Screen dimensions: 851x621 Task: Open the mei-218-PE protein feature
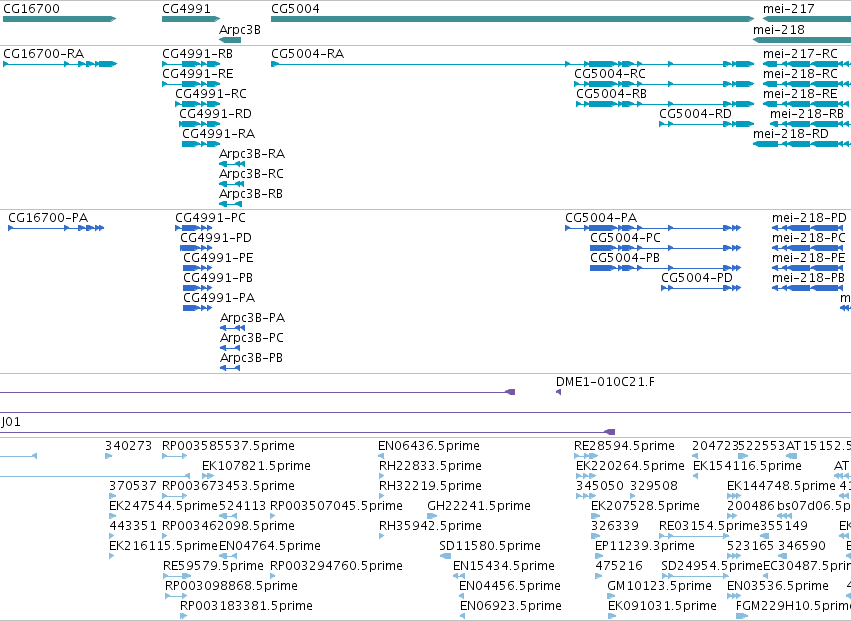click(808, 268)
